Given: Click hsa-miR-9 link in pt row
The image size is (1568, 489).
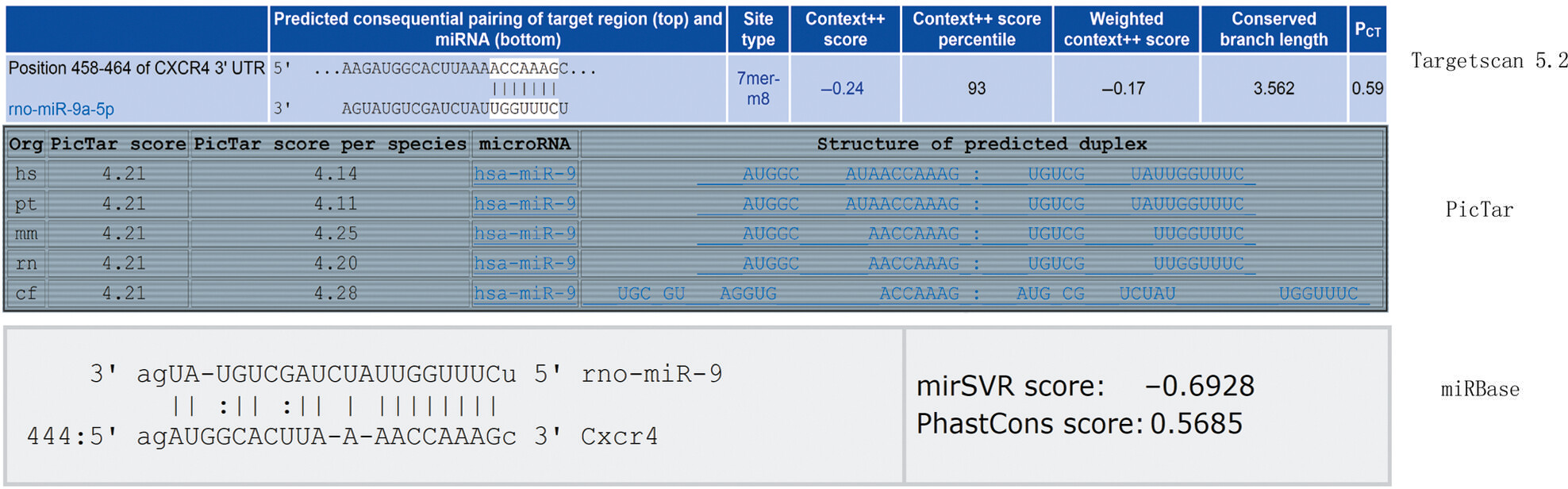Looking at the screenshot, I should click(x=525, y=204).
